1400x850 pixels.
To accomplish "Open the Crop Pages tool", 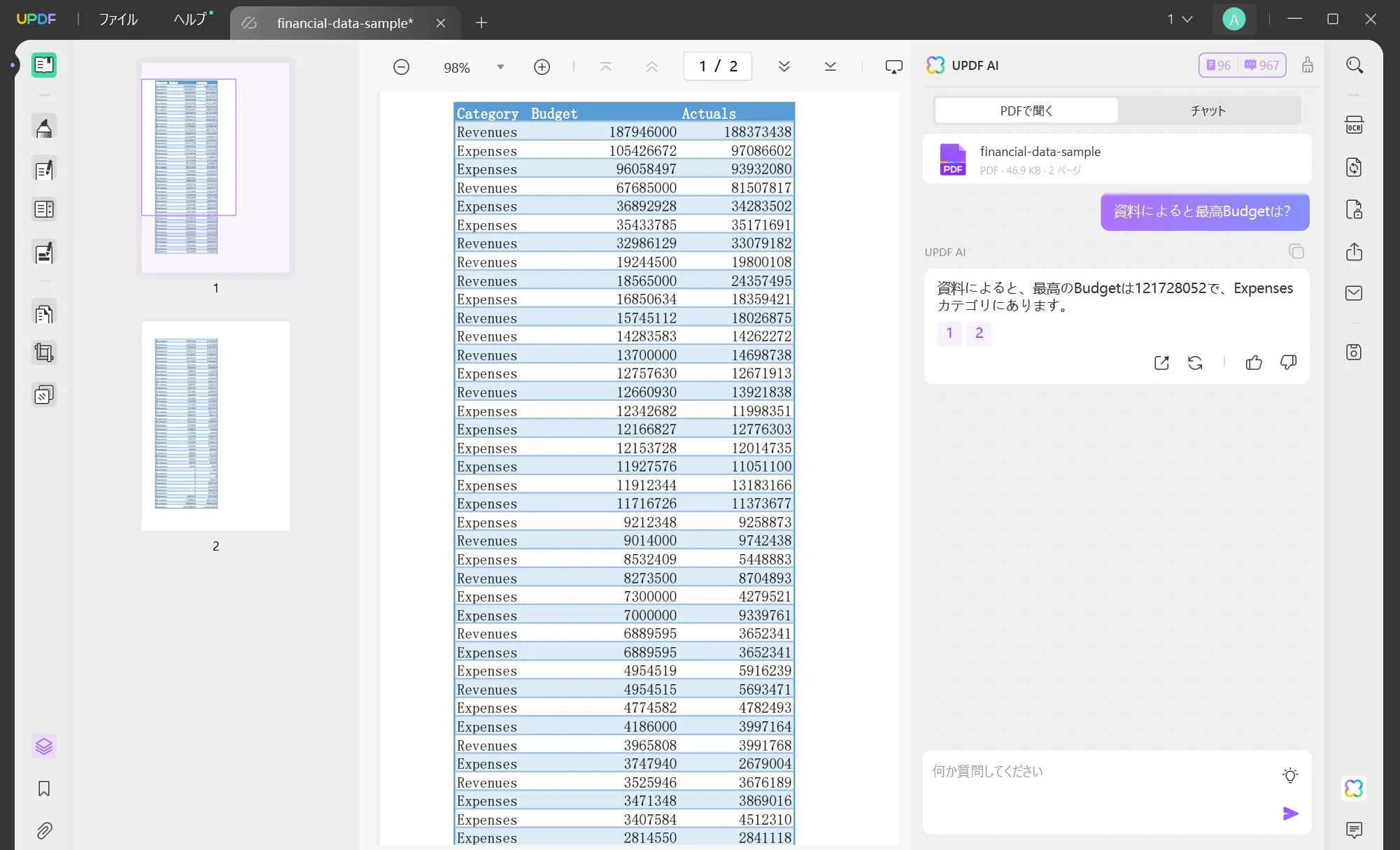I will [x=44, y=353].
